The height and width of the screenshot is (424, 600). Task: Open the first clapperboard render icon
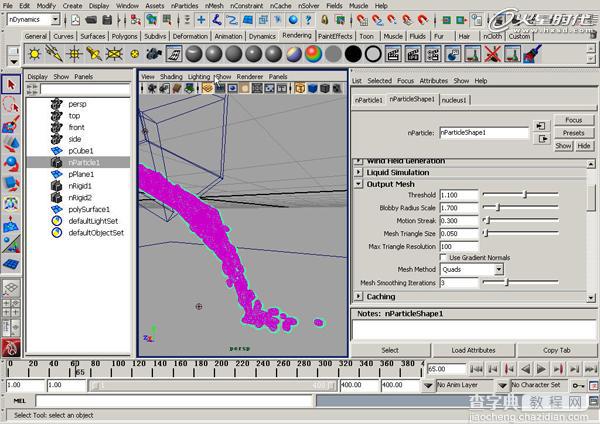pyautogui.click(x=393, y=54)
